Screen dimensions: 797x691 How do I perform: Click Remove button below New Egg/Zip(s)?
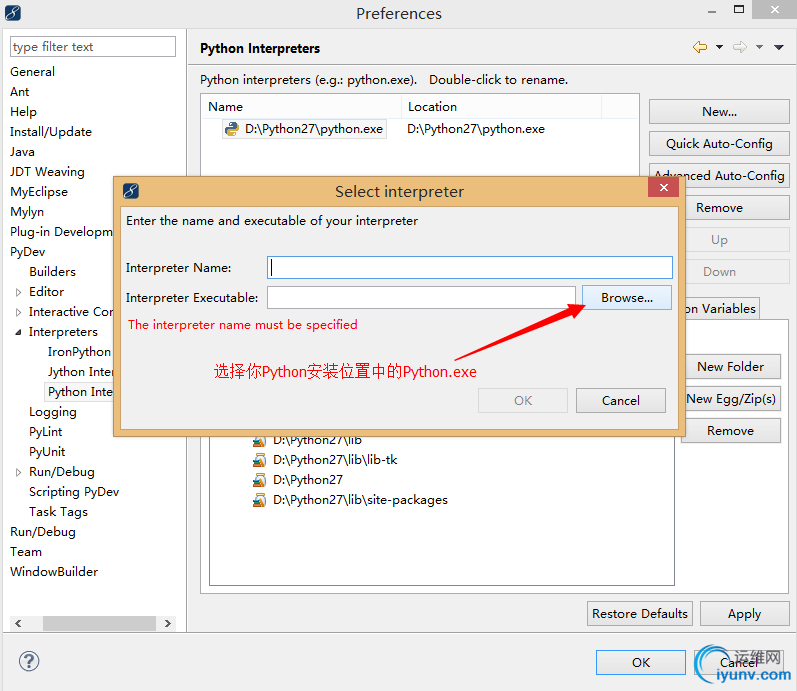click(730, 431)
